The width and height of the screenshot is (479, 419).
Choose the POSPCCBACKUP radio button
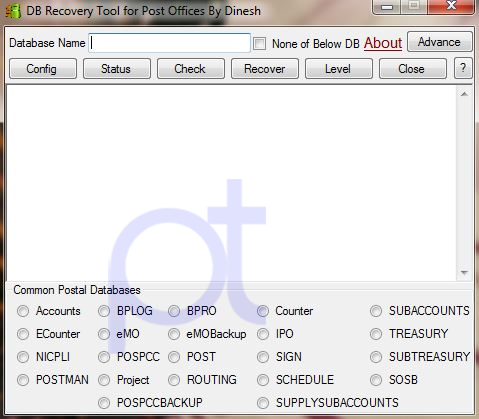click(104, 403)
